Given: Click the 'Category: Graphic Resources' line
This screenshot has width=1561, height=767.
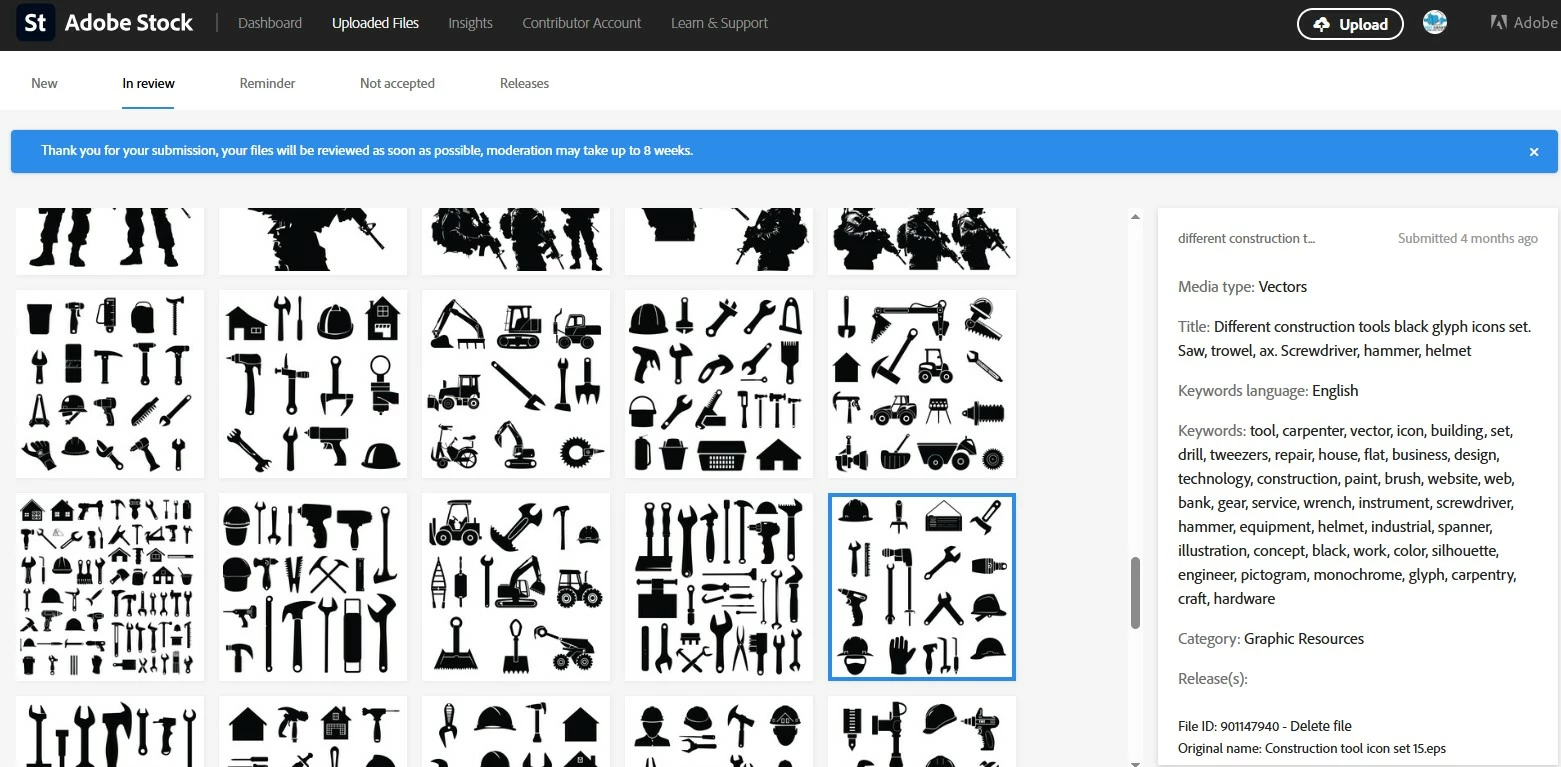Looking at the screenshot, I should tap(1271, 639).
